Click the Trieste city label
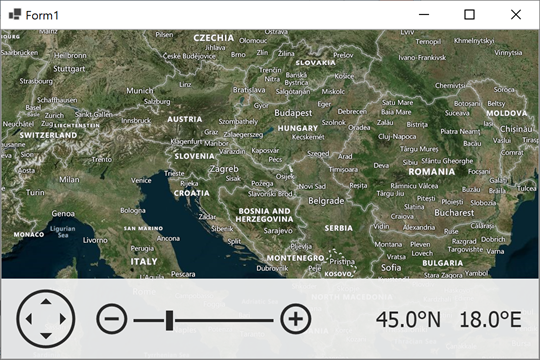 (x=174, y=173)
